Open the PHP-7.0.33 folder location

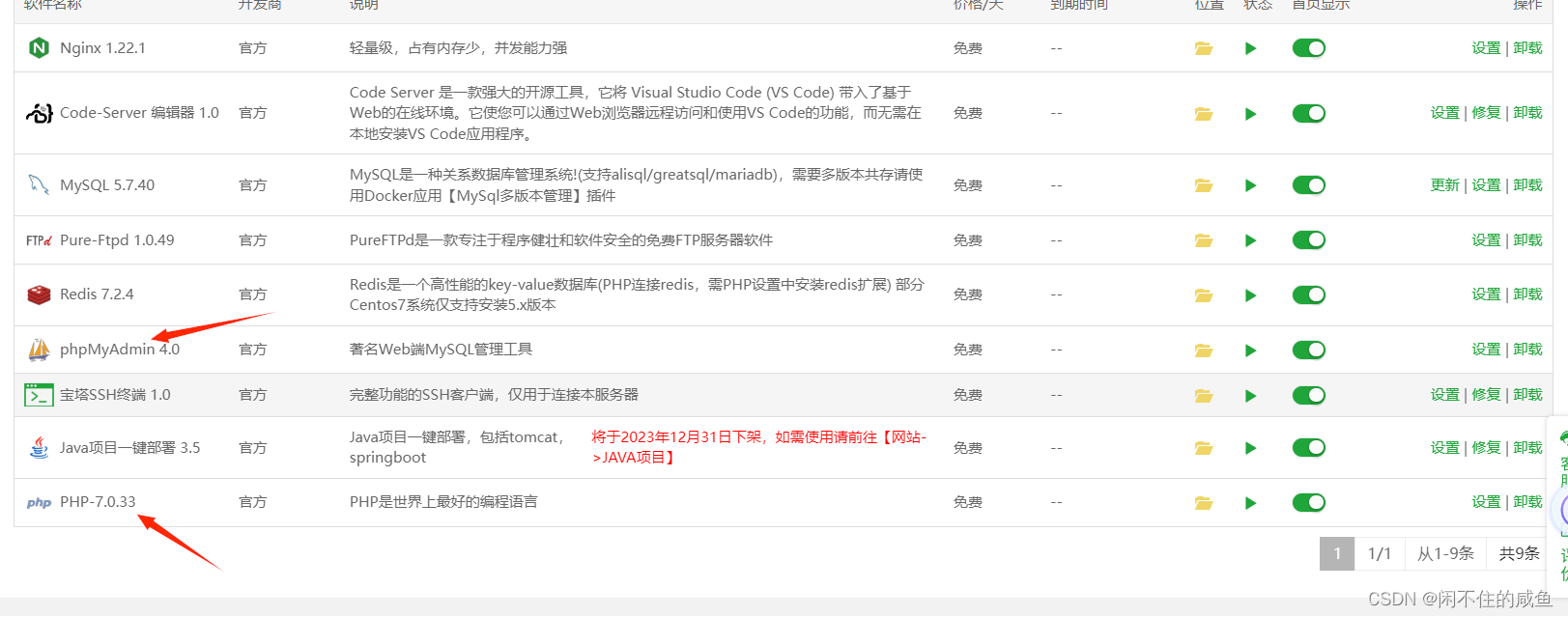click(x=1204, y=503)
